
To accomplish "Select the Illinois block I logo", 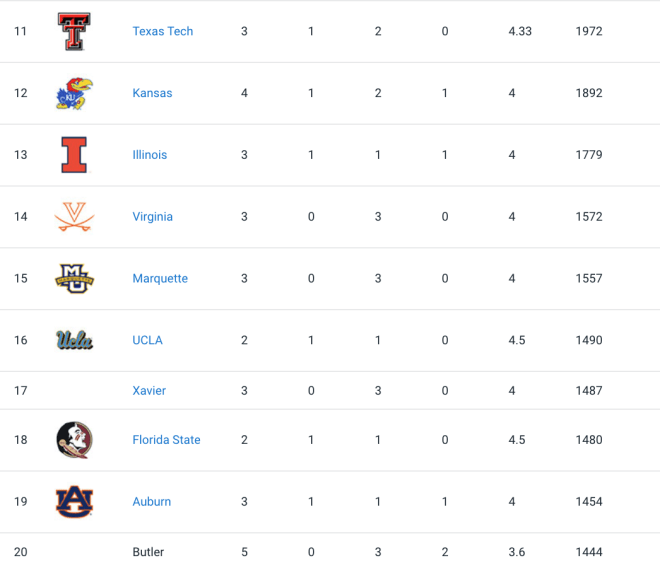I will pos(74,154).
